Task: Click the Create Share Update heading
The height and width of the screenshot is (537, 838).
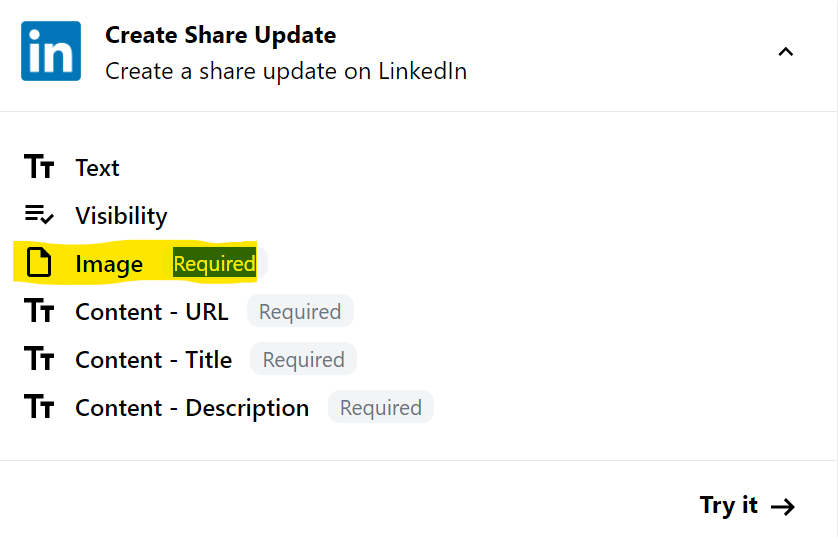Action: [221, 35]
